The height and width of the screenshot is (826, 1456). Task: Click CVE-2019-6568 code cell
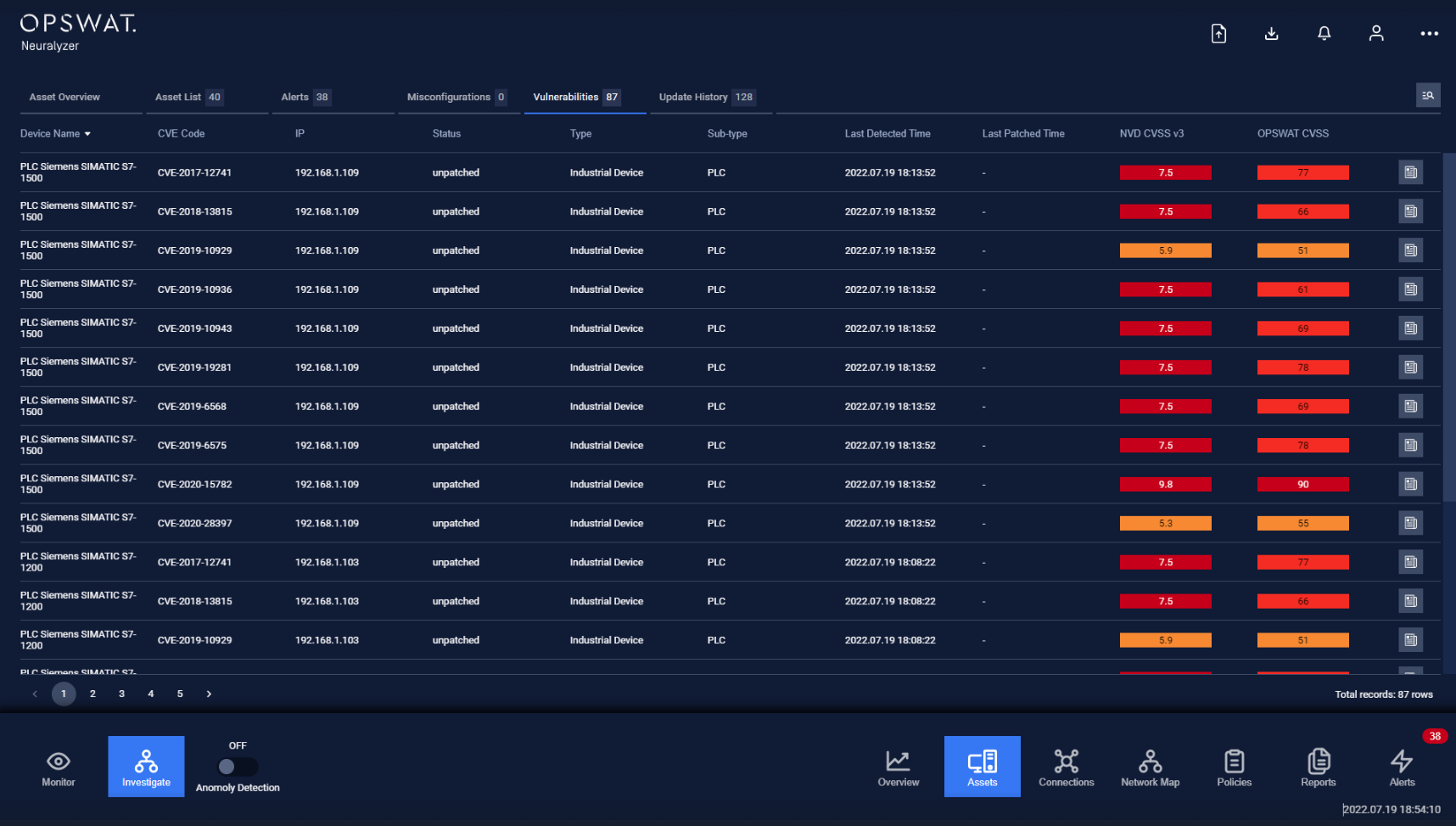(192, 407)
